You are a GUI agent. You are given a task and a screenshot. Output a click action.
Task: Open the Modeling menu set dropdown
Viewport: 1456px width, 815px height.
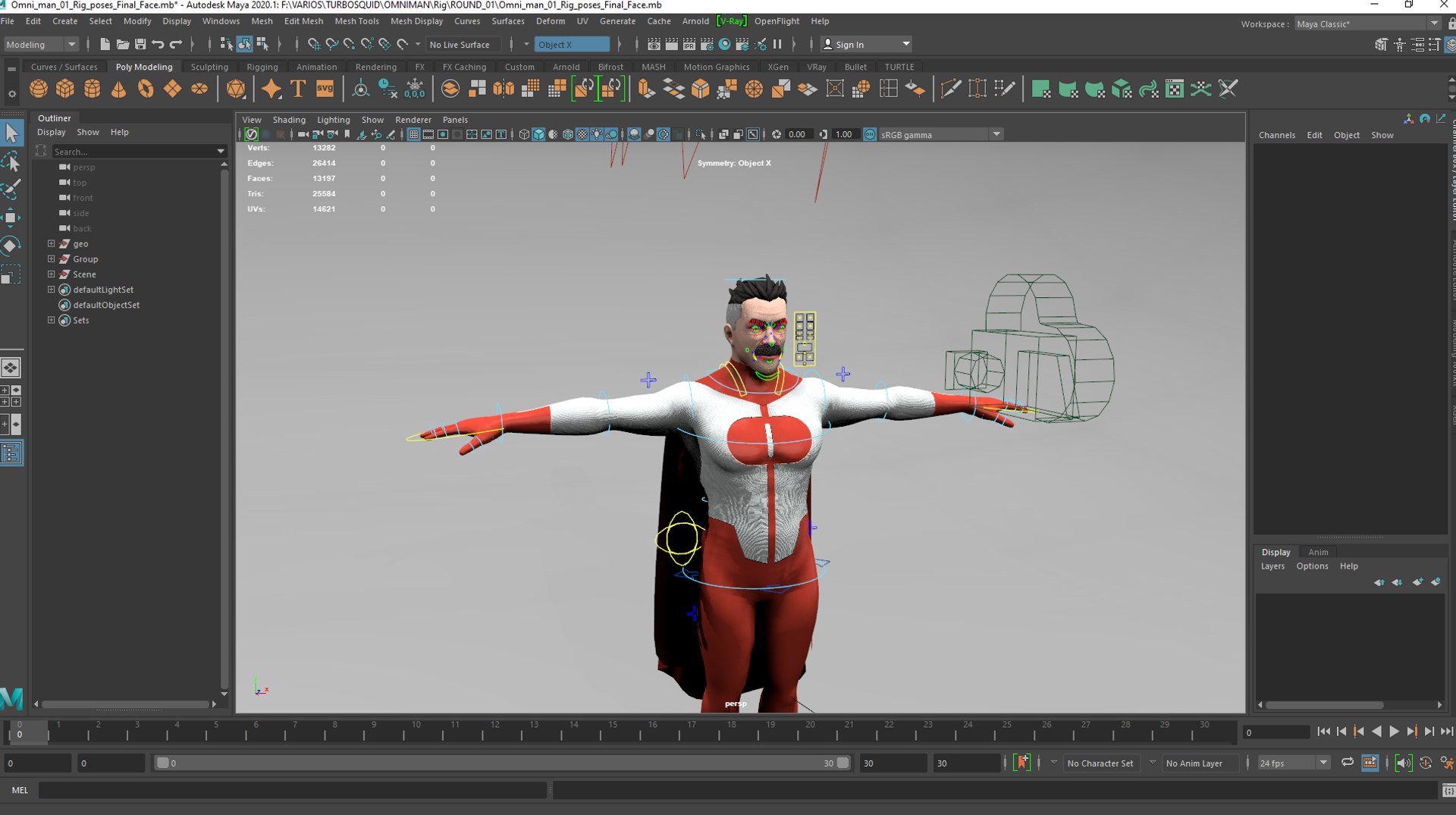tap(40, 44)
